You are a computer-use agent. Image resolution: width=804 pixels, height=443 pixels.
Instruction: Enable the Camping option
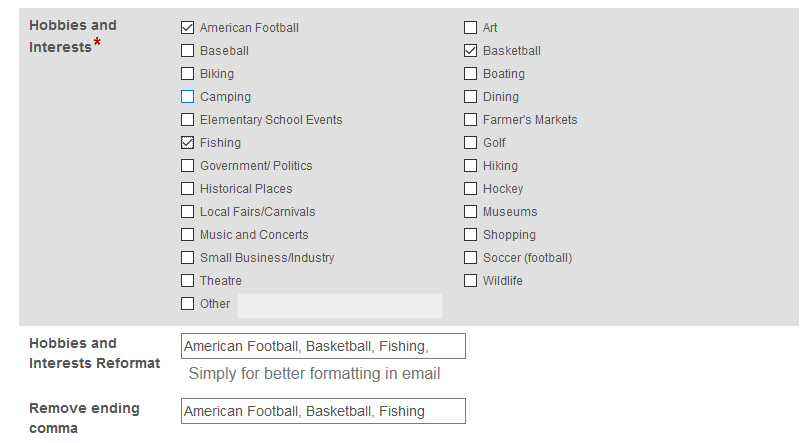pos(187,97)
